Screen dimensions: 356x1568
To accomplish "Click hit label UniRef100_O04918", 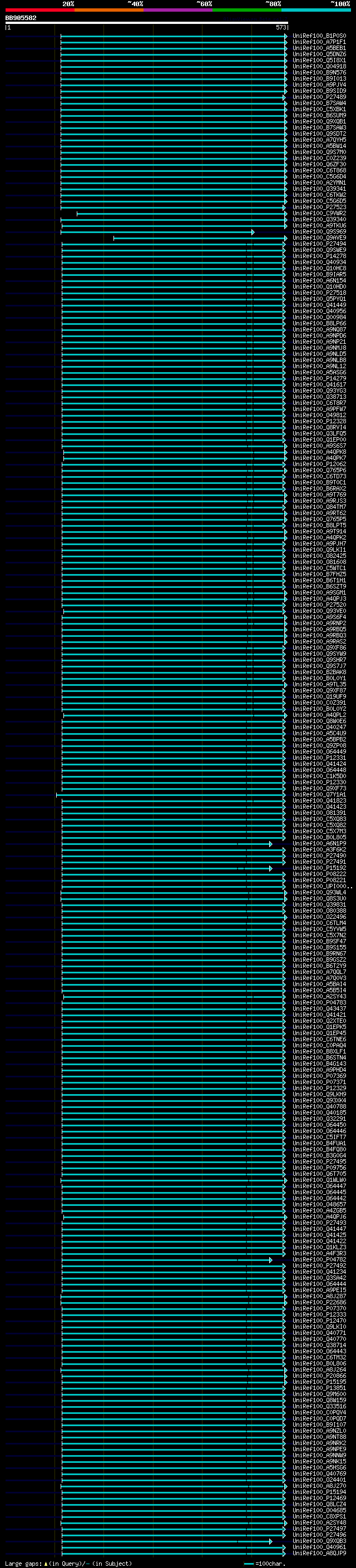I will 319,66.
